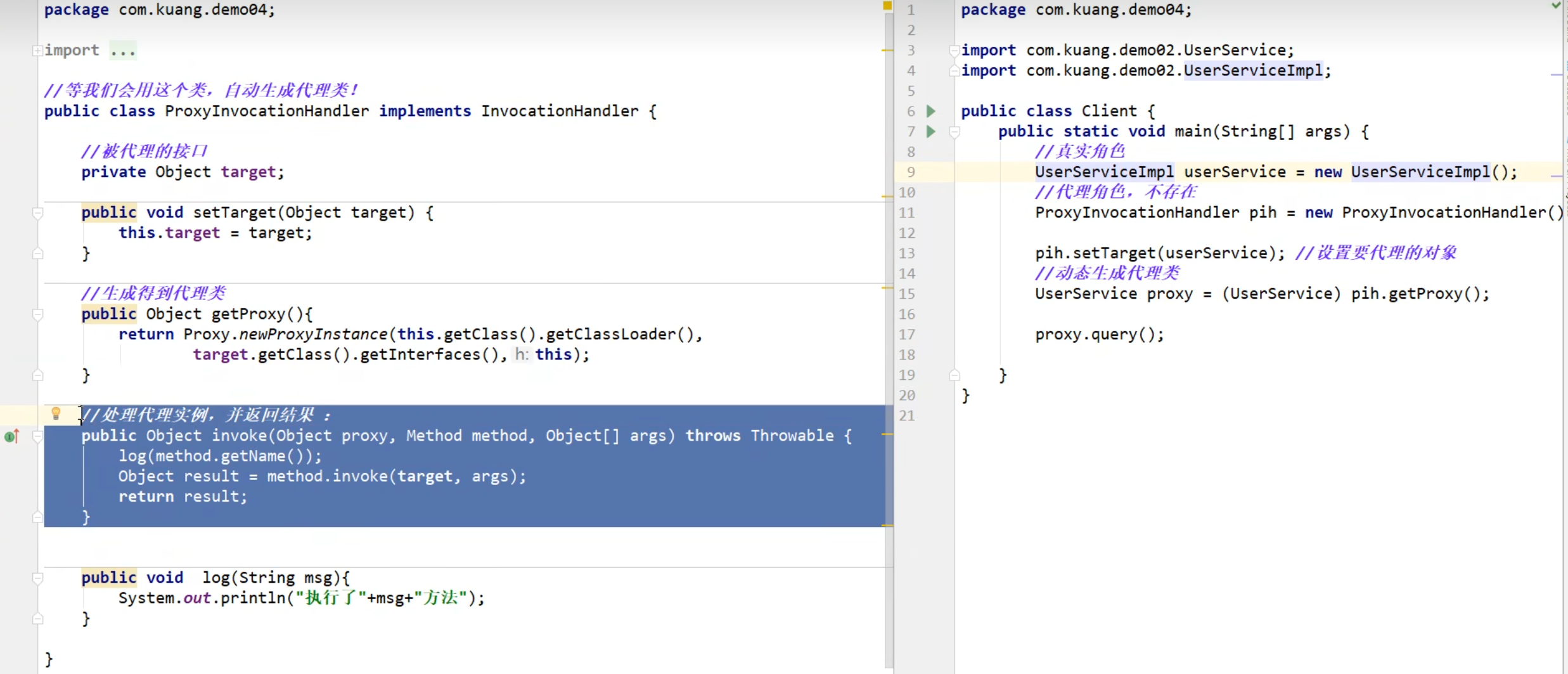
Task: Expand the folded import block in ProxyInvocationHandler
Action: coord(38,50)
